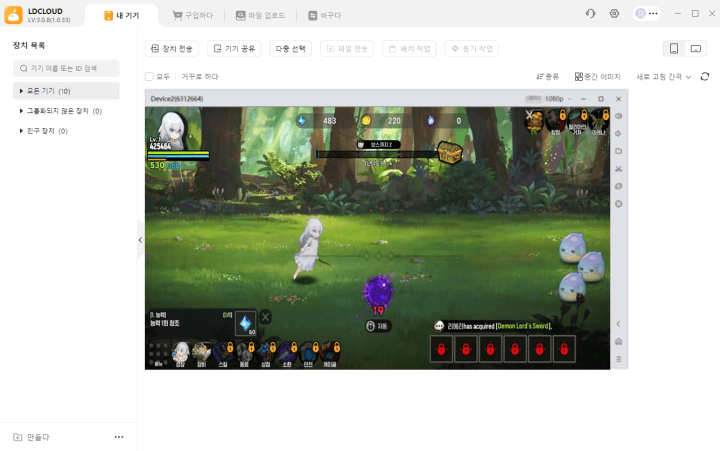The height and width of the screenshot is (451, 720).
Task: Open 중간 이미지 thumbnail size option
Action: (x=597, y=77)
